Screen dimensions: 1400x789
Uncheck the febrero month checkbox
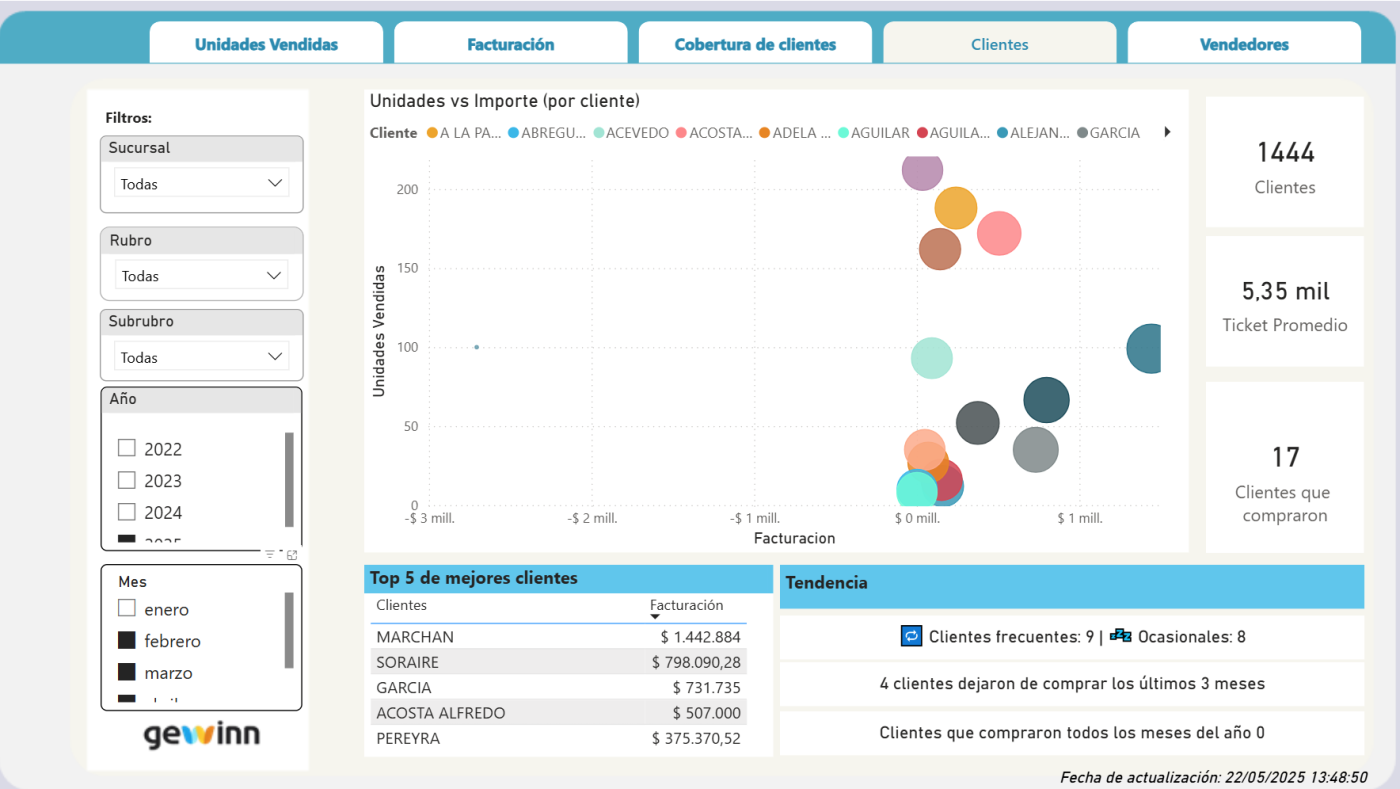point(127,640)
